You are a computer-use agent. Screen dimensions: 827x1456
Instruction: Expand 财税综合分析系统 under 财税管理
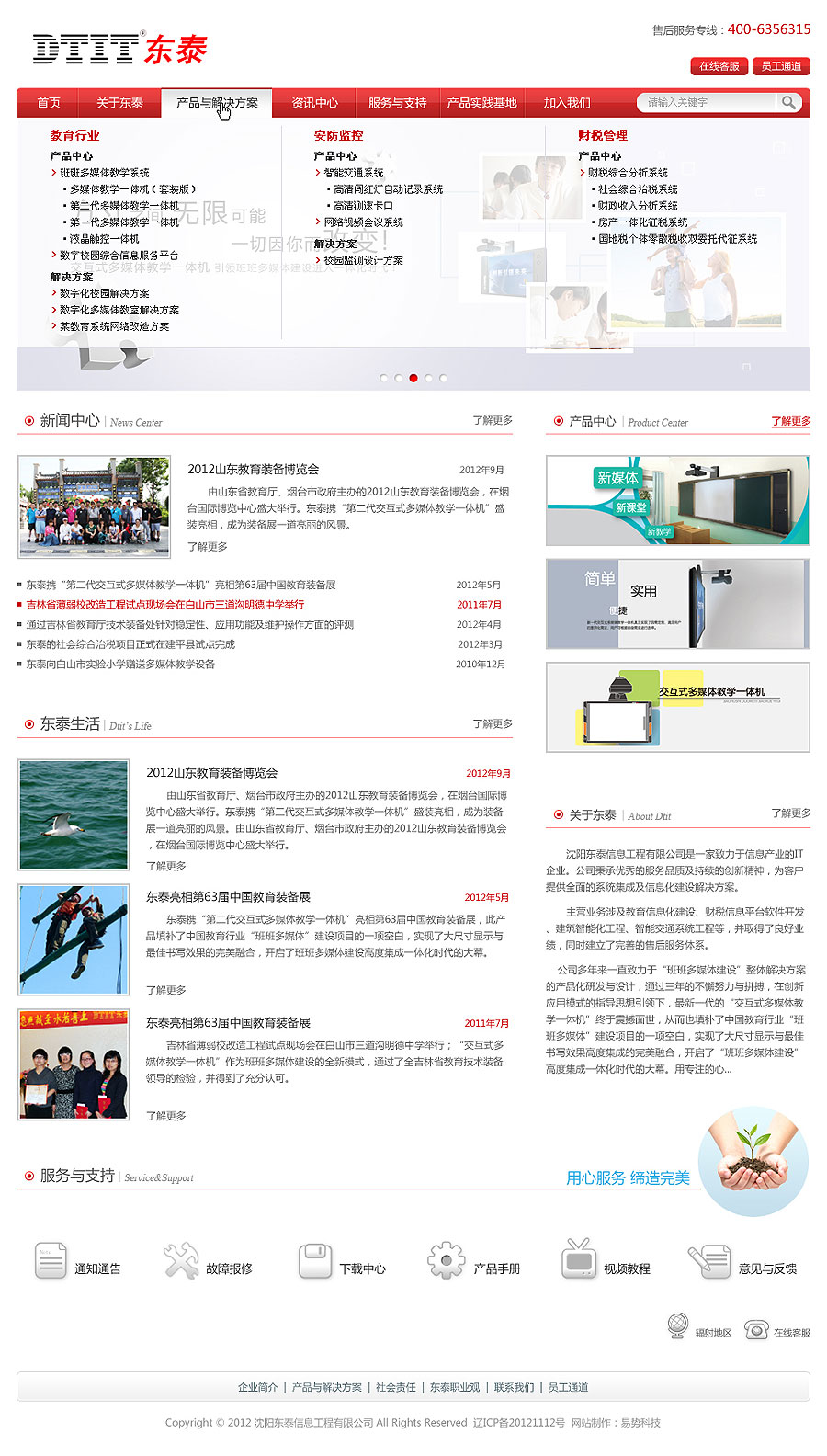tap(627, 173)
